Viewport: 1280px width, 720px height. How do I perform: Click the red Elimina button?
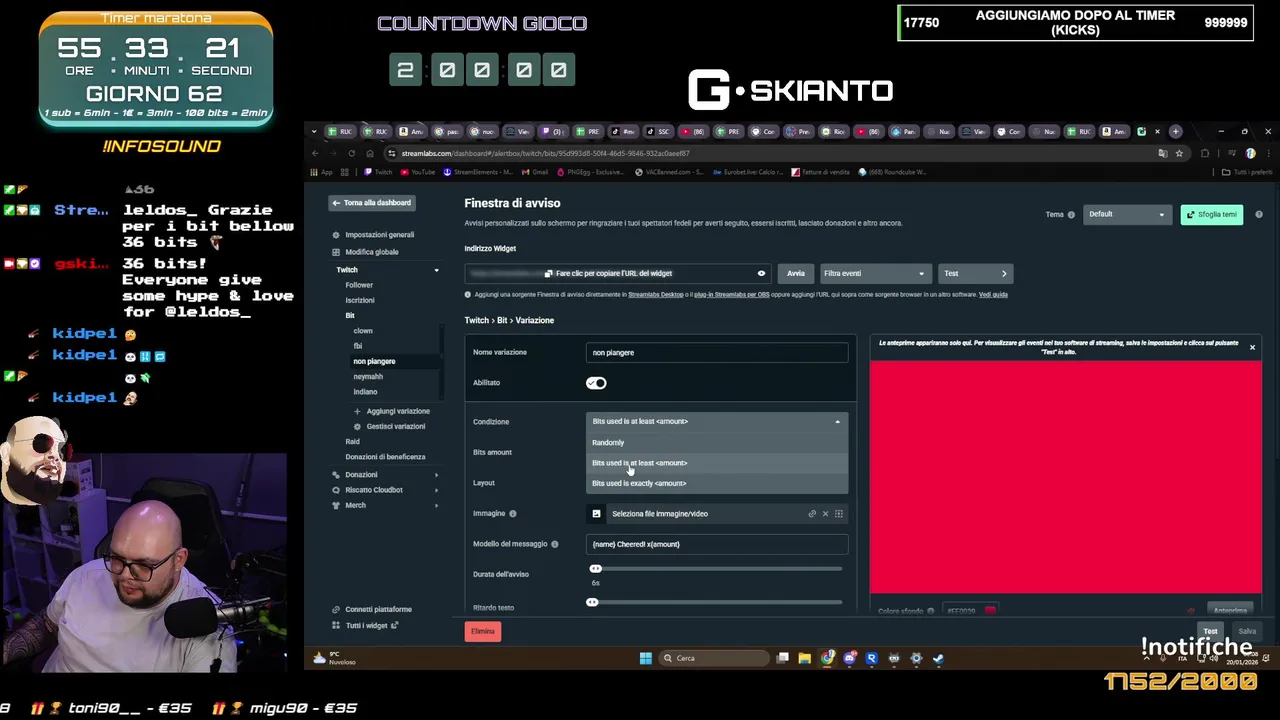point(483,631)
